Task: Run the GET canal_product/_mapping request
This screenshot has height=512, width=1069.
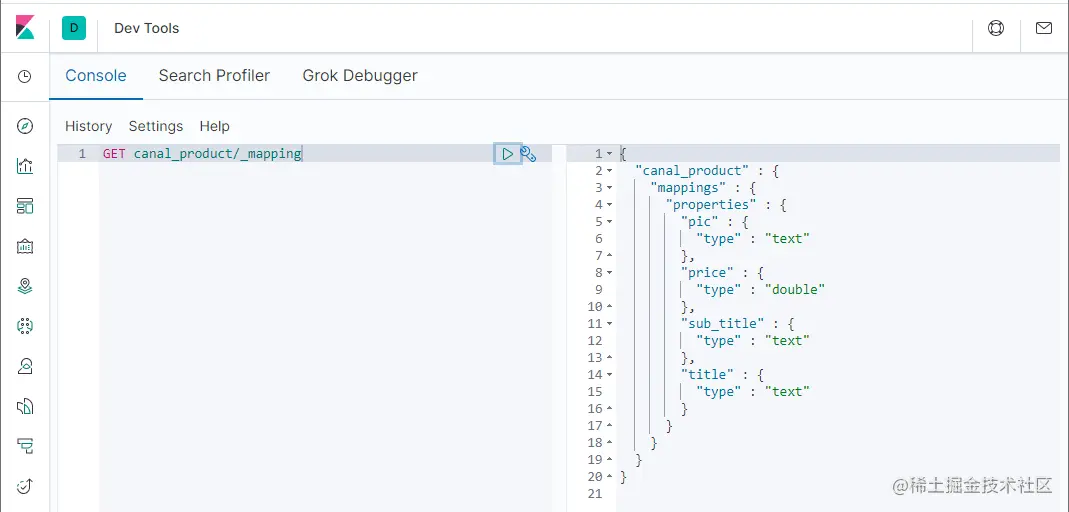Action: (507, 154)
